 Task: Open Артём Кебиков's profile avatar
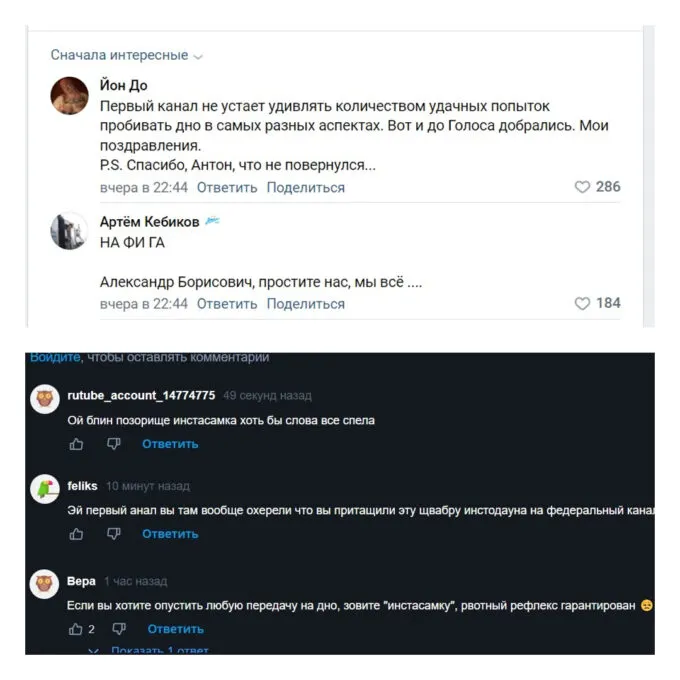[x=70, y=232]
